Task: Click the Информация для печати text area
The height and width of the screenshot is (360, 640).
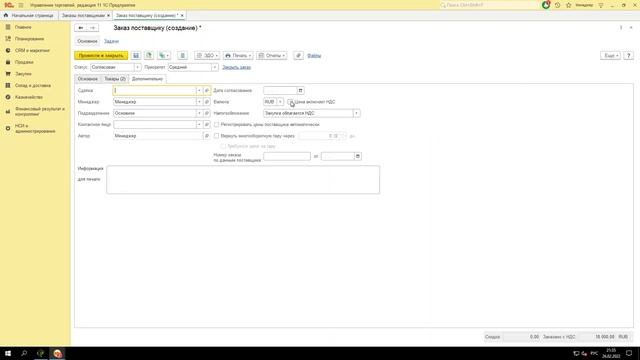Action: pyautogui.click(x=243, y=180)
